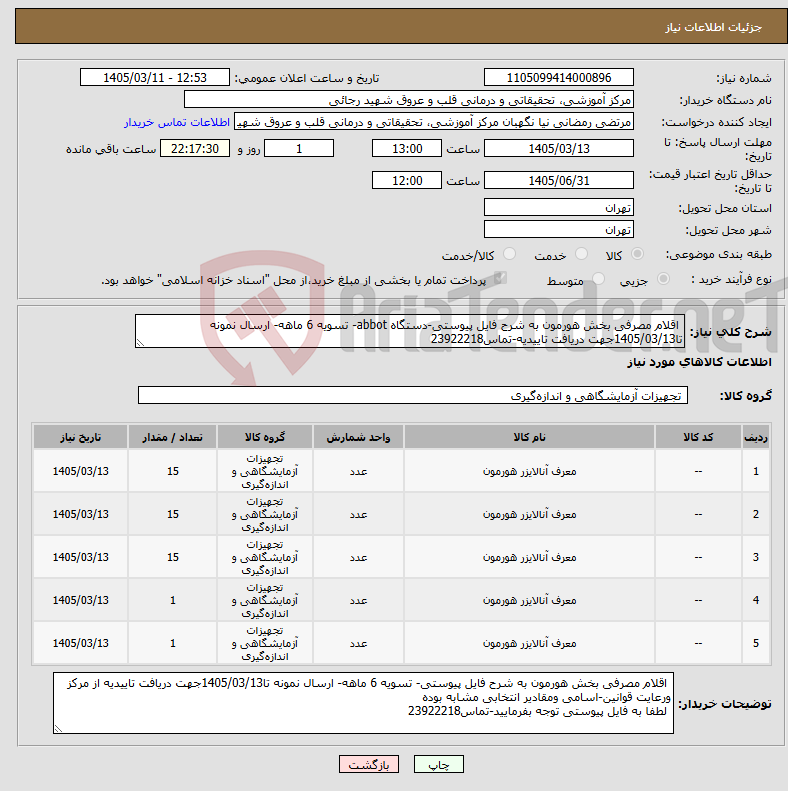Click the اطلاعات کالاهای مورد نیاز heading
Viewport: 788px width, 791px height.
699,362
